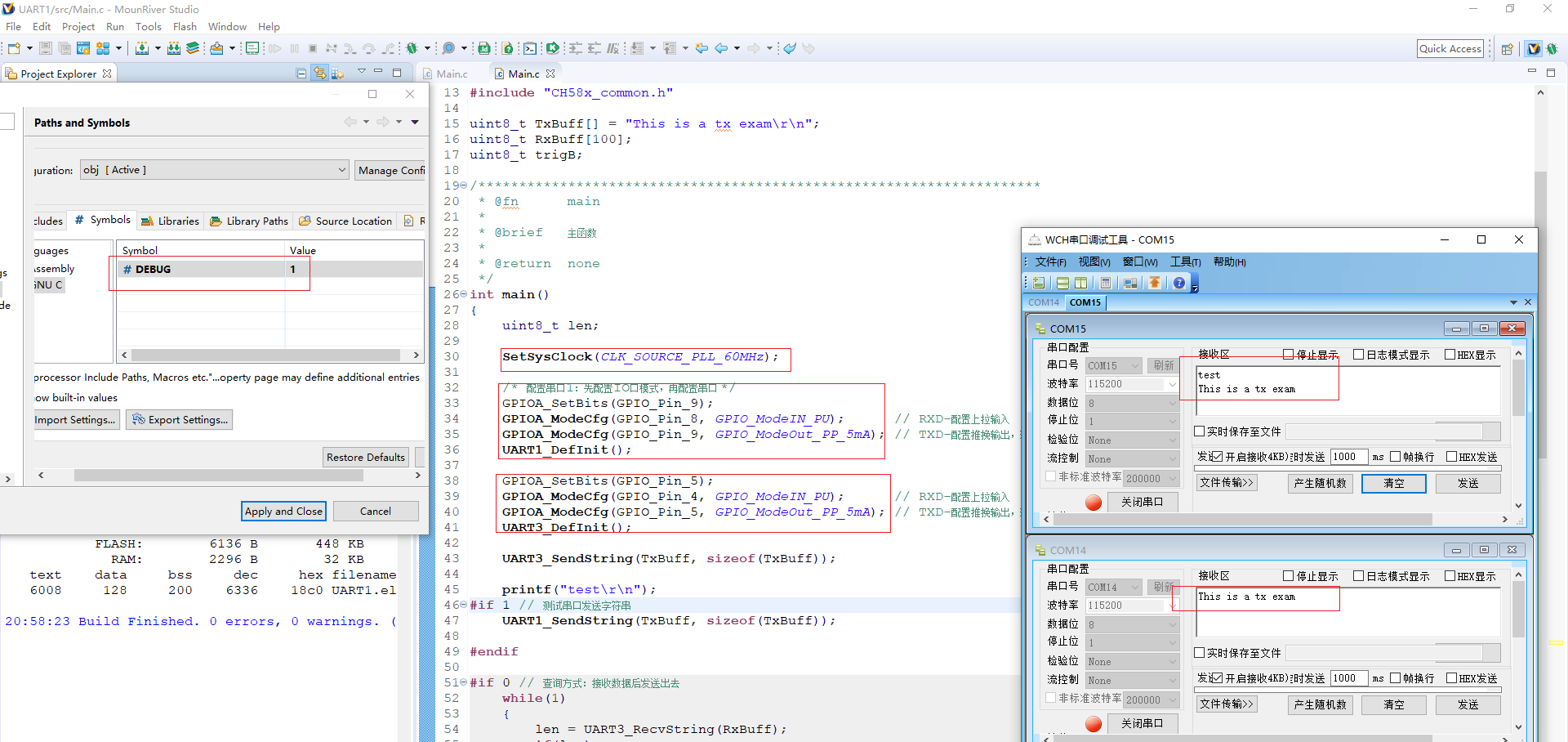Open calculator icon in serial tool toolbar
Image resolution: width=1568 pixels, height=742 pixels.
(1106, 283)
